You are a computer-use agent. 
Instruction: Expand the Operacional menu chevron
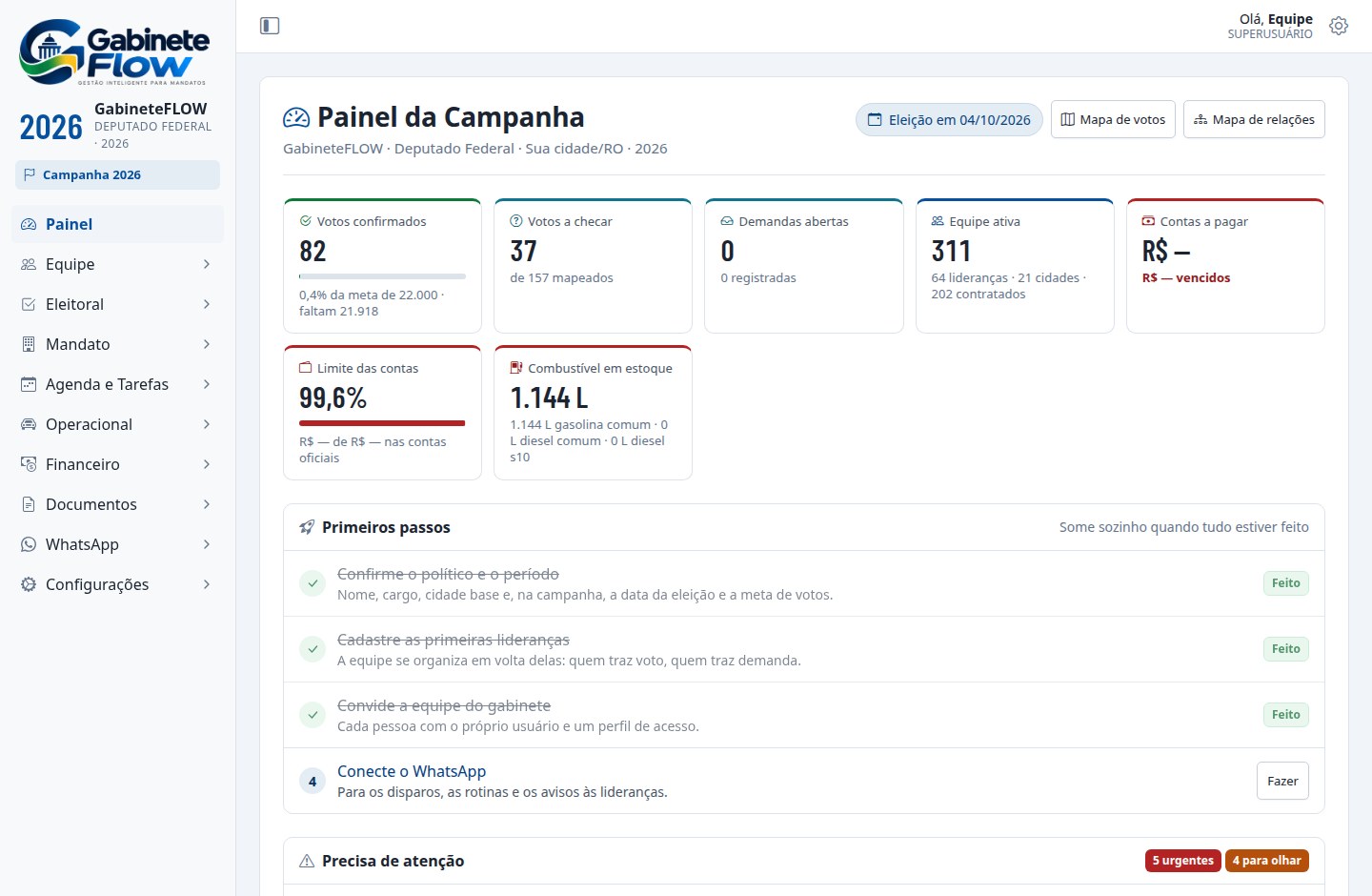coord(207,424)
